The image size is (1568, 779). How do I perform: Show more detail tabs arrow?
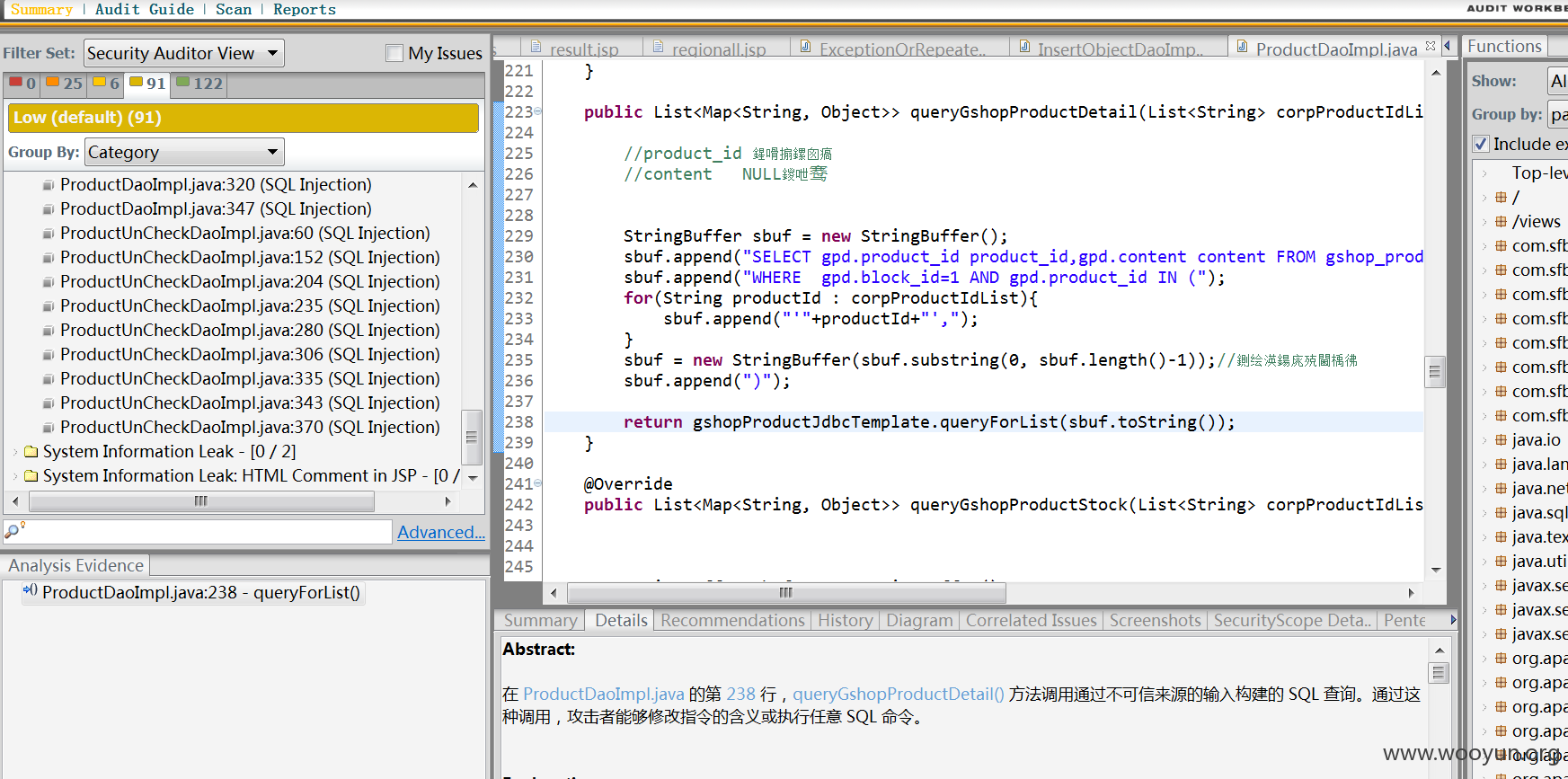pos(1454,620)
